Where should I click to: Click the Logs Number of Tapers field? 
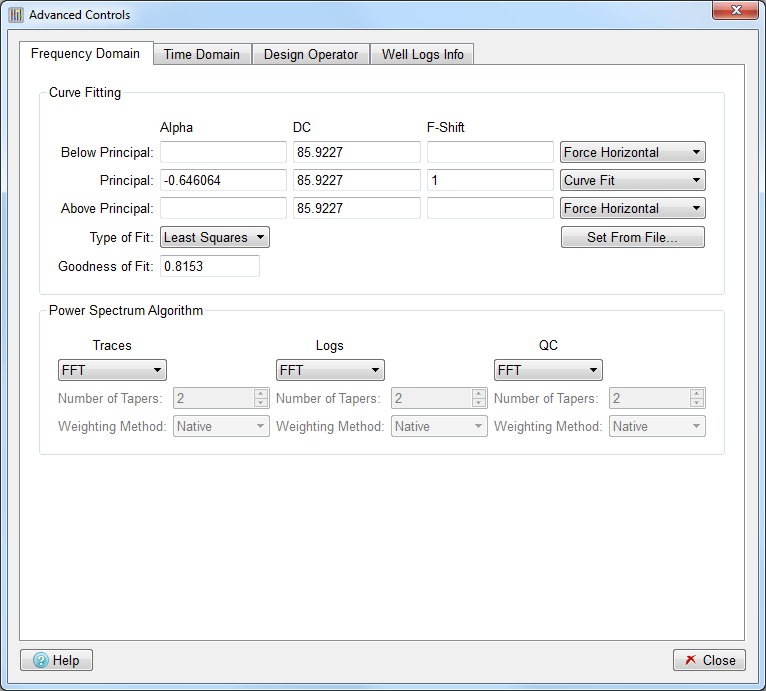432,398
